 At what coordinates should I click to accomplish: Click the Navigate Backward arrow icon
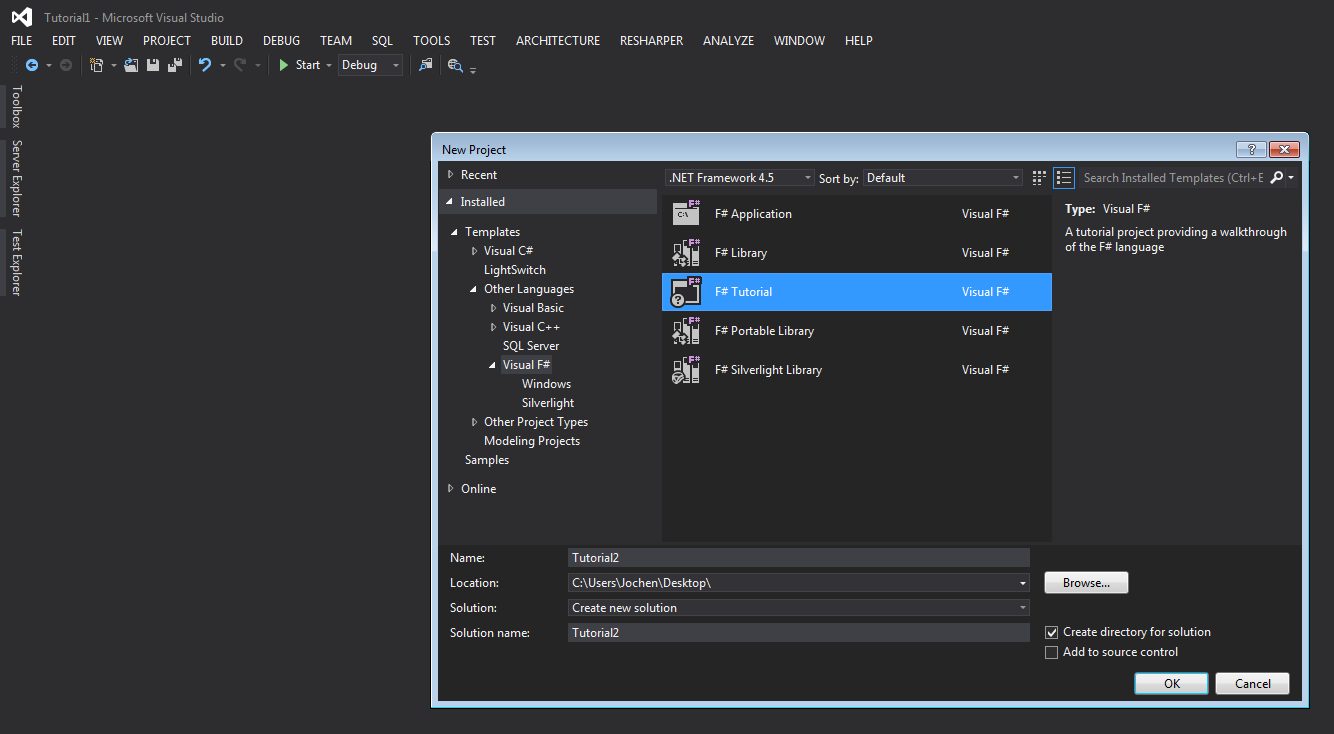(32, 65)
